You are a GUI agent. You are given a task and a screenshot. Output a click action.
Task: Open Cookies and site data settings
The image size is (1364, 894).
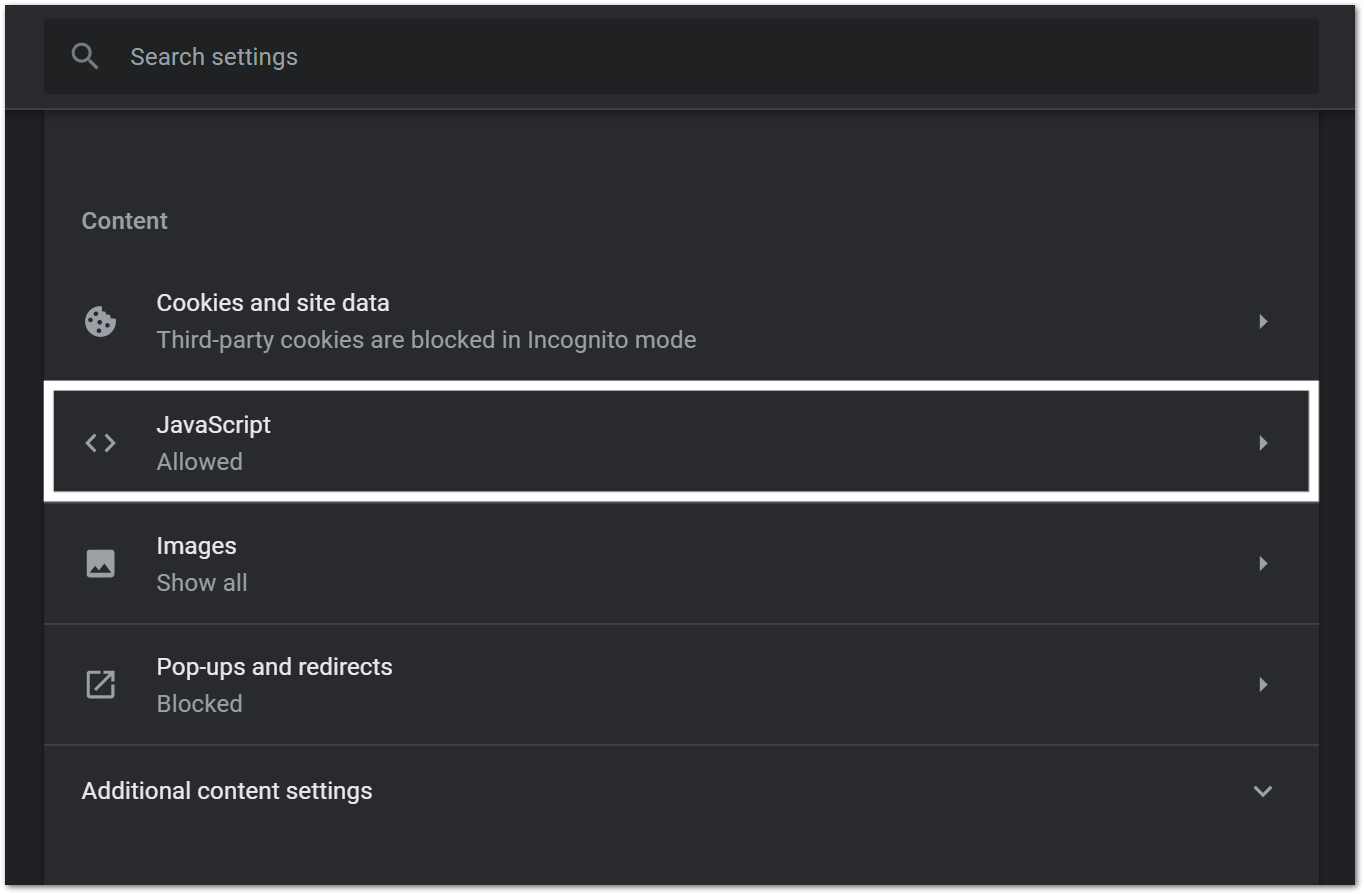click(x=681, y=322)
